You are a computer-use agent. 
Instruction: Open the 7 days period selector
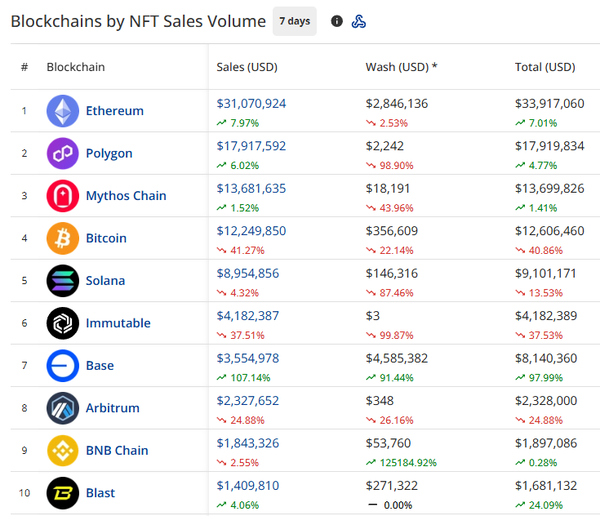[x=294, y=21]
